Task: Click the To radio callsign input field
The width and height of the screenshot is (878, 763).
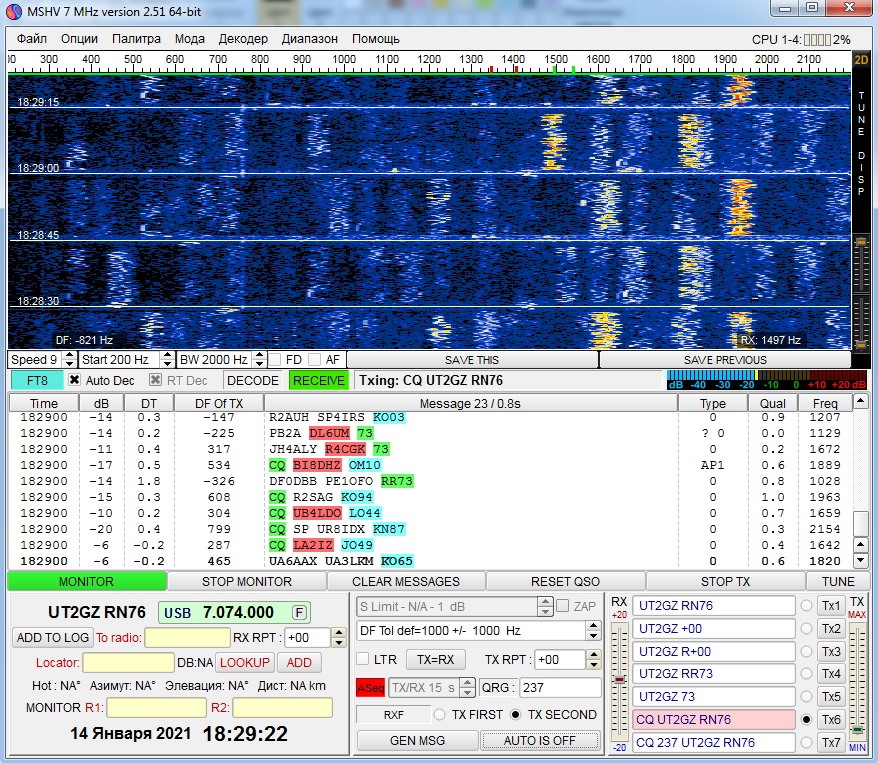Action: coord(187,638)
